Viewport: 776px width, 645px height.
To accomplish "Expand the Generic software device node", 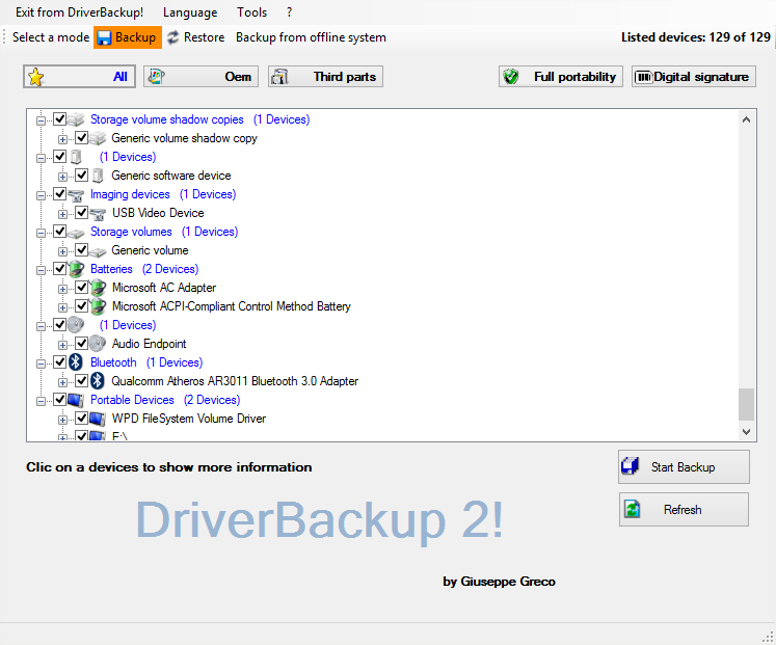I will click(x=63, y=177).
